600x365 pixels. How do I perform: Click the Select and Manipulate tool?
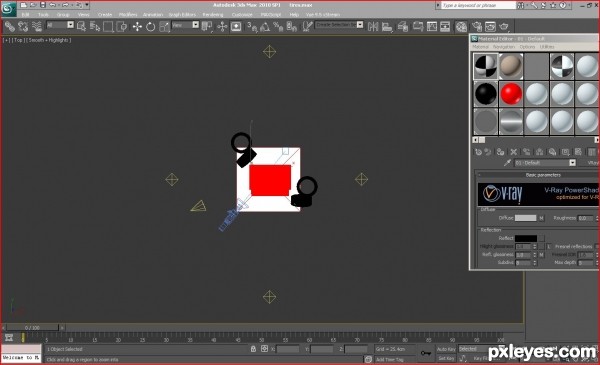[222, 26]
